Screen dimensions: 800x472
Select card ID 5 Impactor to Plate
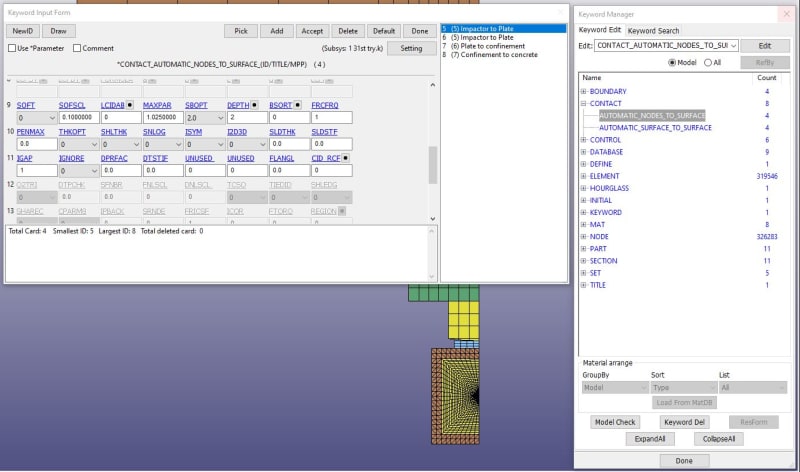click(x=503, y=29)
